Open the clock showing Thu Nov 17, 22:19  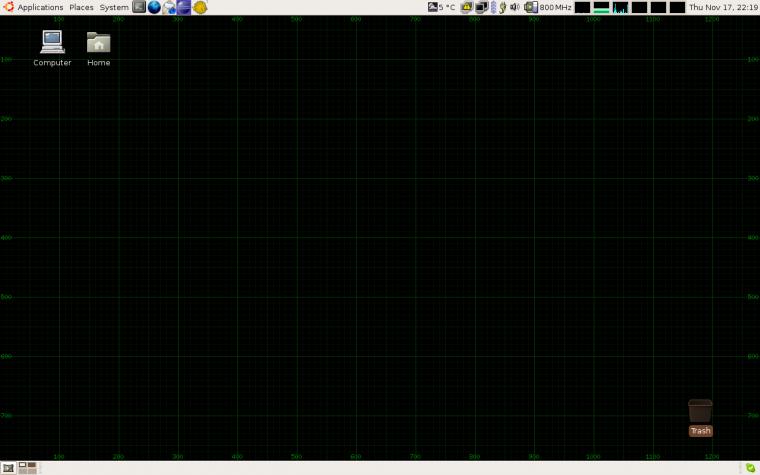click(723, 7)
